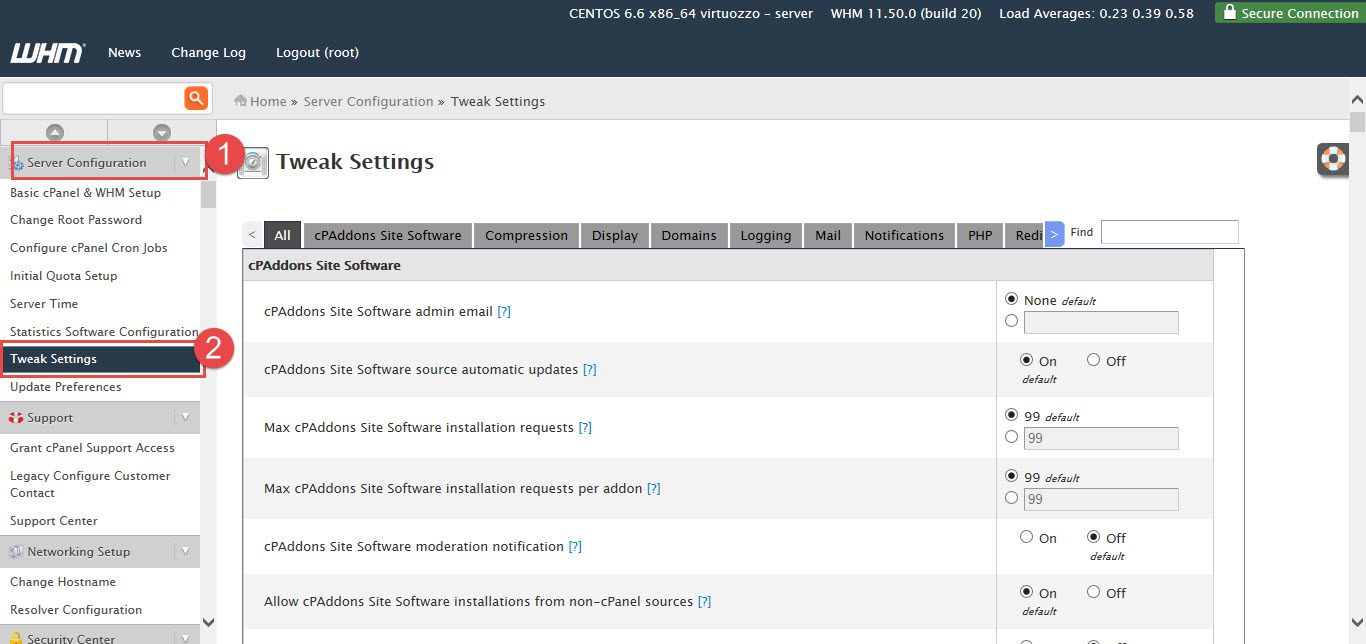Open Change Root Password link
This screenshot has height=644, width=1366.
tap(76, 220)
